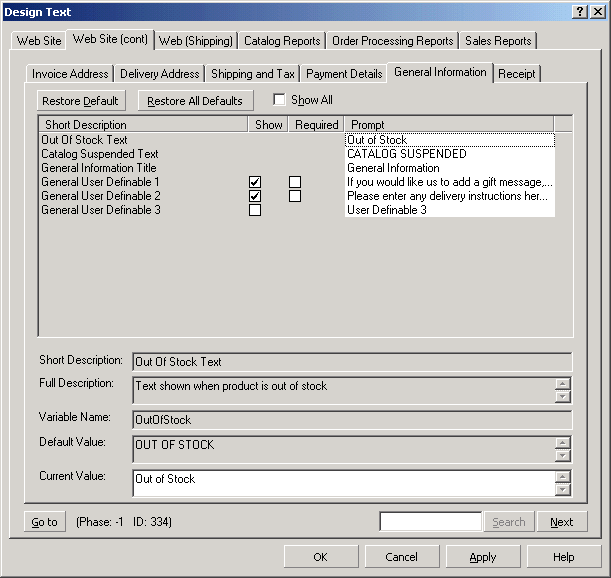This screenshot has height=578, width=611.
Task: Select the Catalog Suspended Text row
Action: tap(100, 154)
